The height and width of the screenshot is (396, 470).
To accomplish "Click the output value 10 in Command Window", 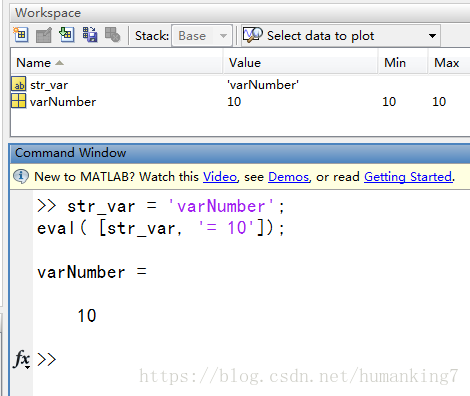I will pyautogui.click(x=87, y=315).
